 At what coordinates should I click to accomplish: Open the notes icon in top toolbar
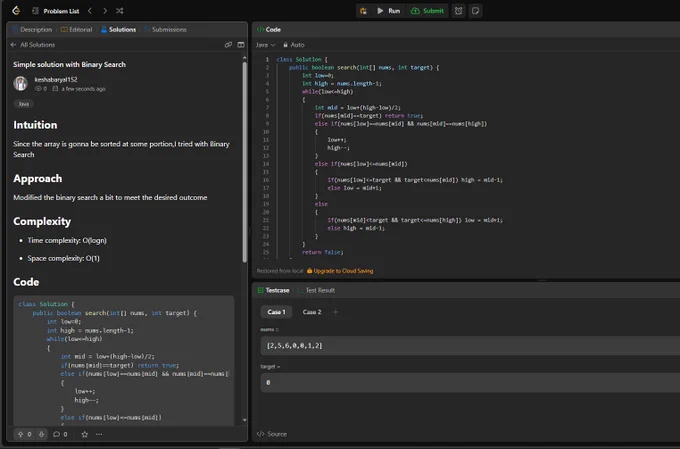coord(475,11)
